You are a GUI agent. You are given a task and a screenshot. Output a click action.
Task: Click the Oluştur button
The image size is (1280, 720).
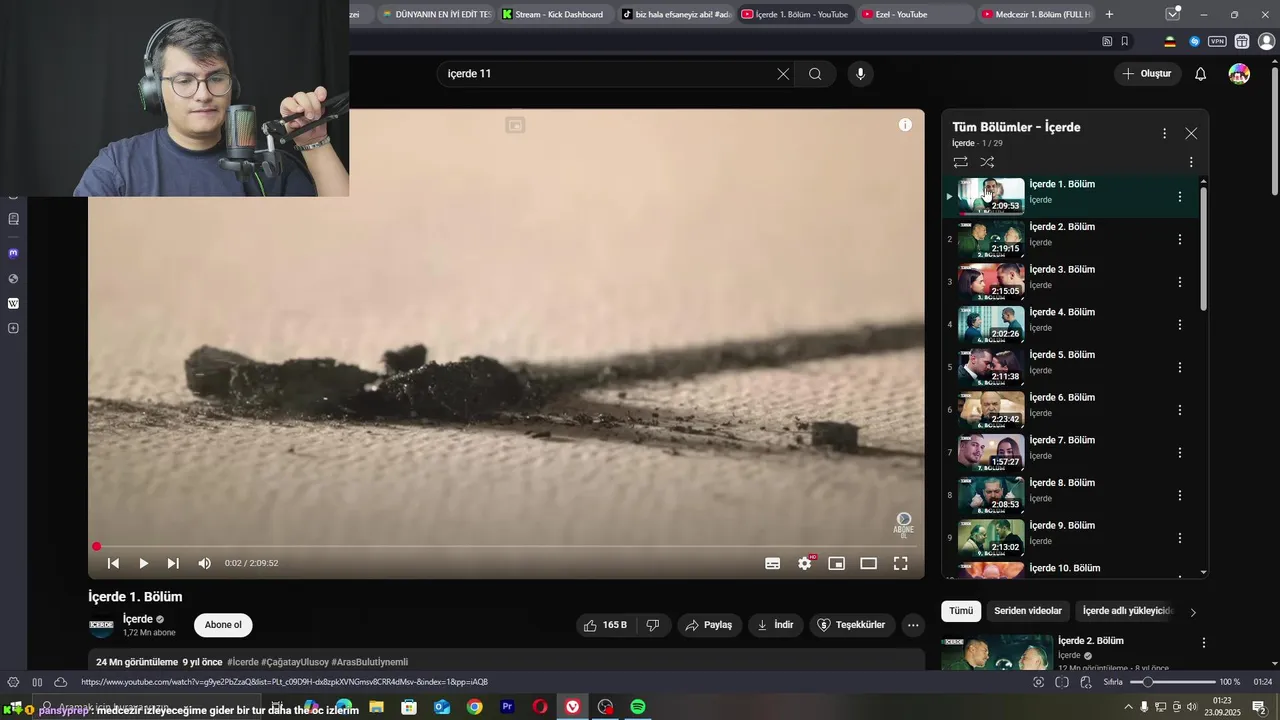click(1146, 74)
